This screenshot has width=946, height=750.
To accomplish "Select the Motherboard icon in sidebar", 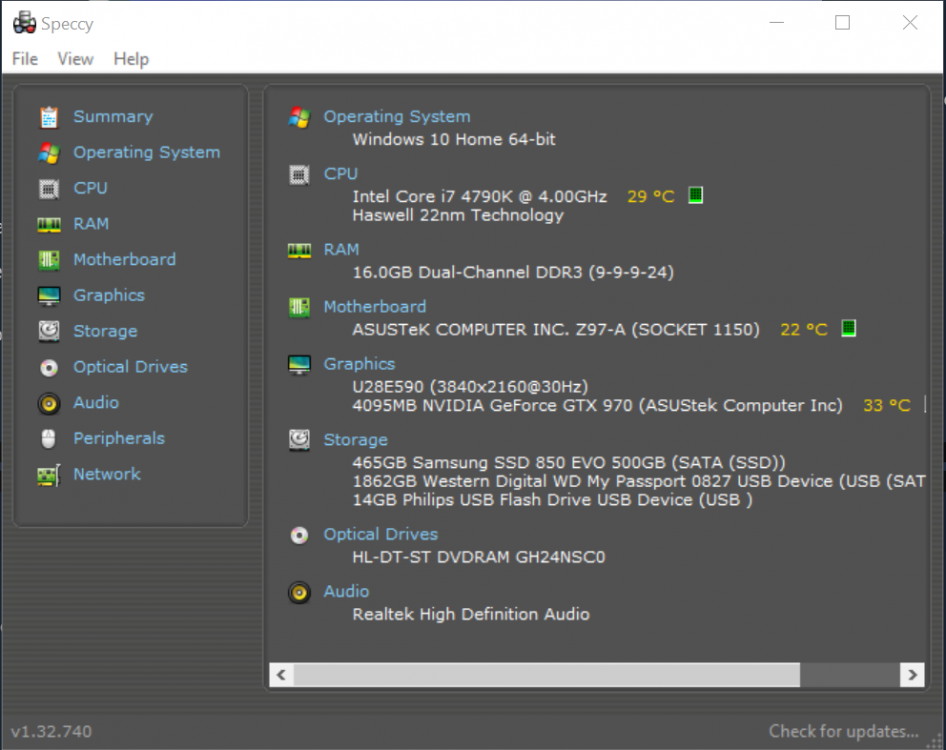I will 48,260.
